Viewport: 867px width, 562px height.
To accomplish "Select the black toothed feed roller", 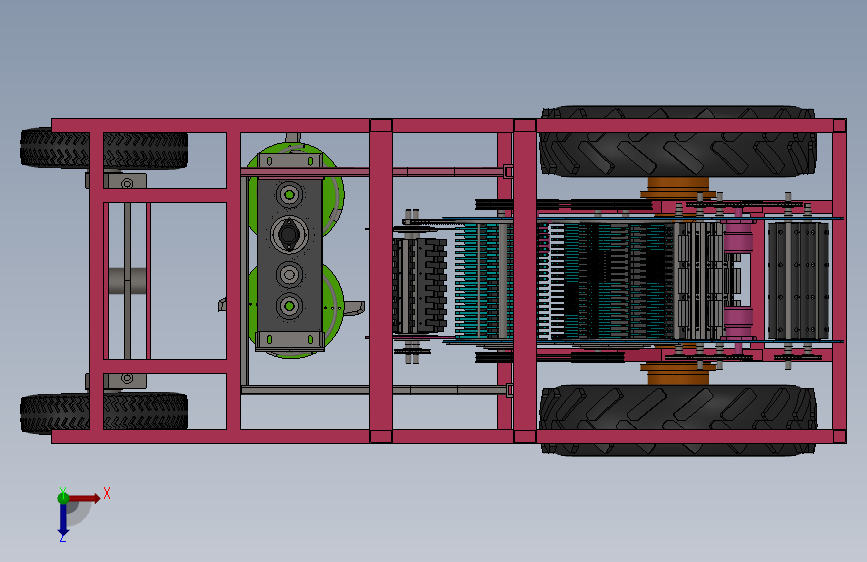I will coord(420,286).
